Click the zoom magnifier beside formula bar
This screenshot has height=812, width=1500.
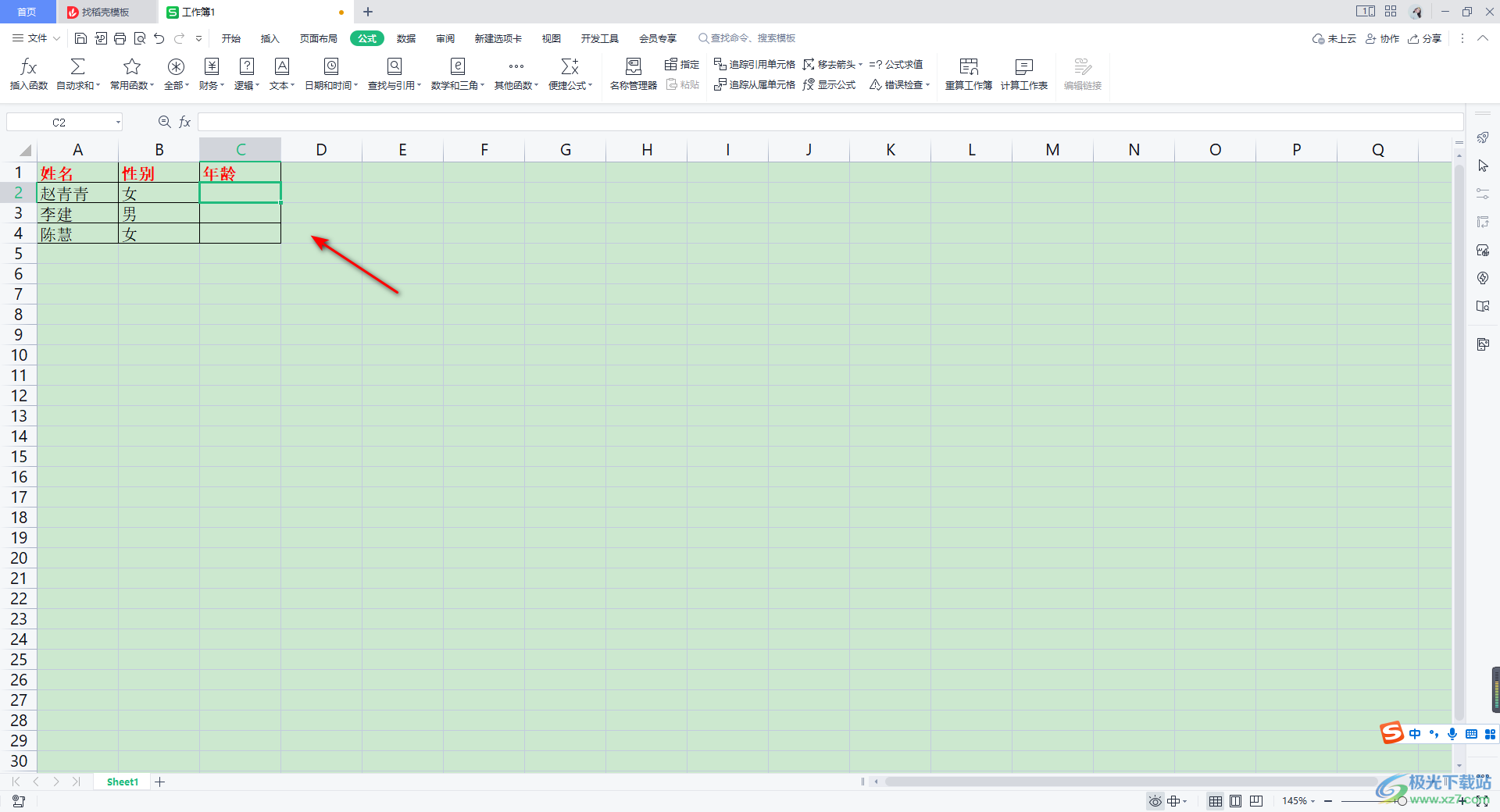point(164,122)
